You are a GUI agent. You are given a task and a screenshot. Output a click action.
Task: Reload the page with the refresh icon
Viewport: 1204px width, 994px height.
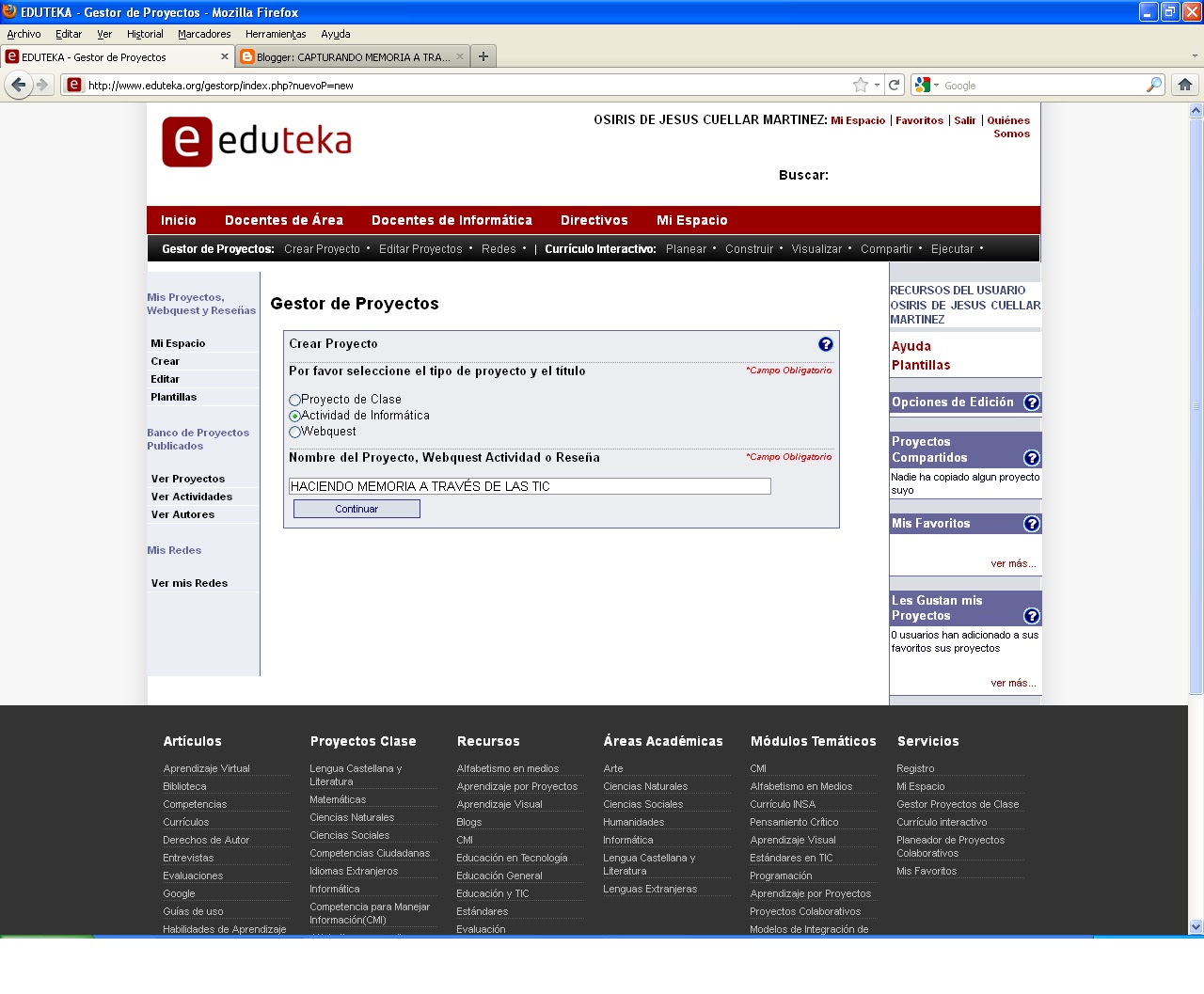pos(894,85)
